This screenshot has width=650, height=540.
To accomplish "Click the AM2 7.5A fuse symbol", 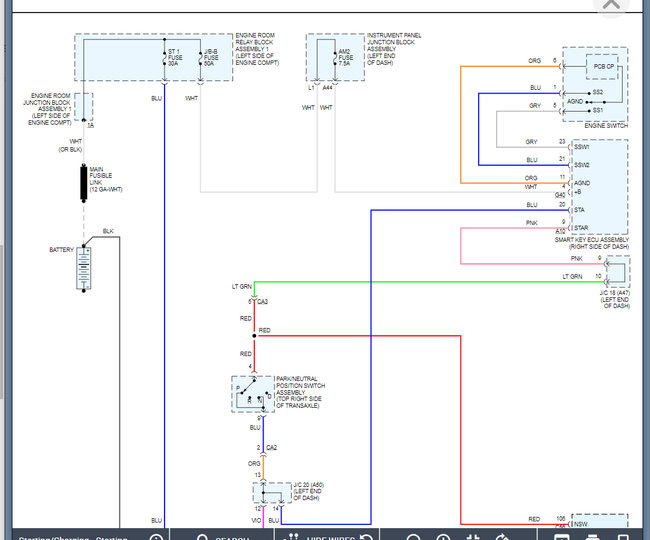I will click(x=332, y=58).
